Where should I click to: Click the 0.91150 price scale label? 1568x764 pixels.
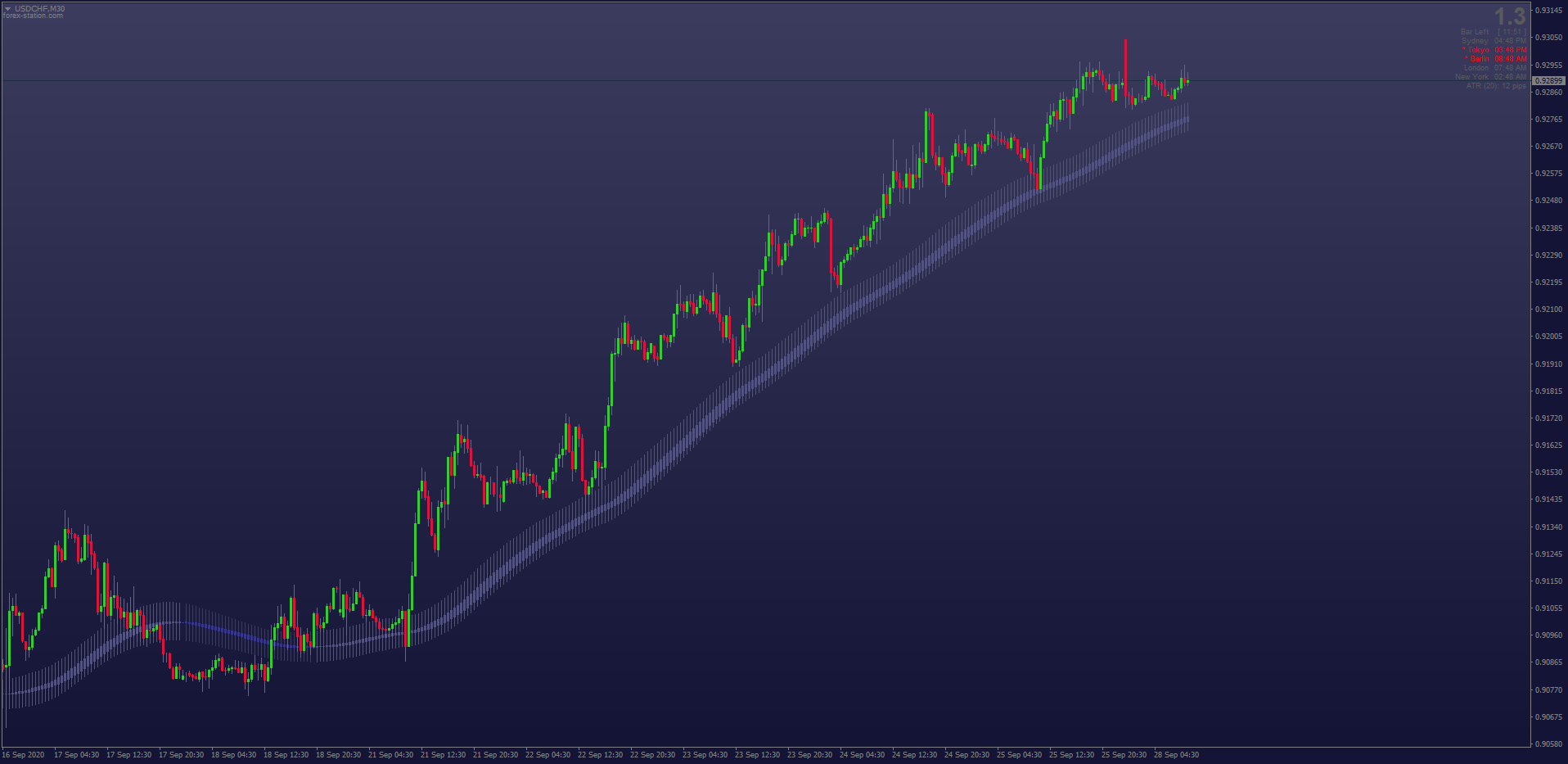1548,581
